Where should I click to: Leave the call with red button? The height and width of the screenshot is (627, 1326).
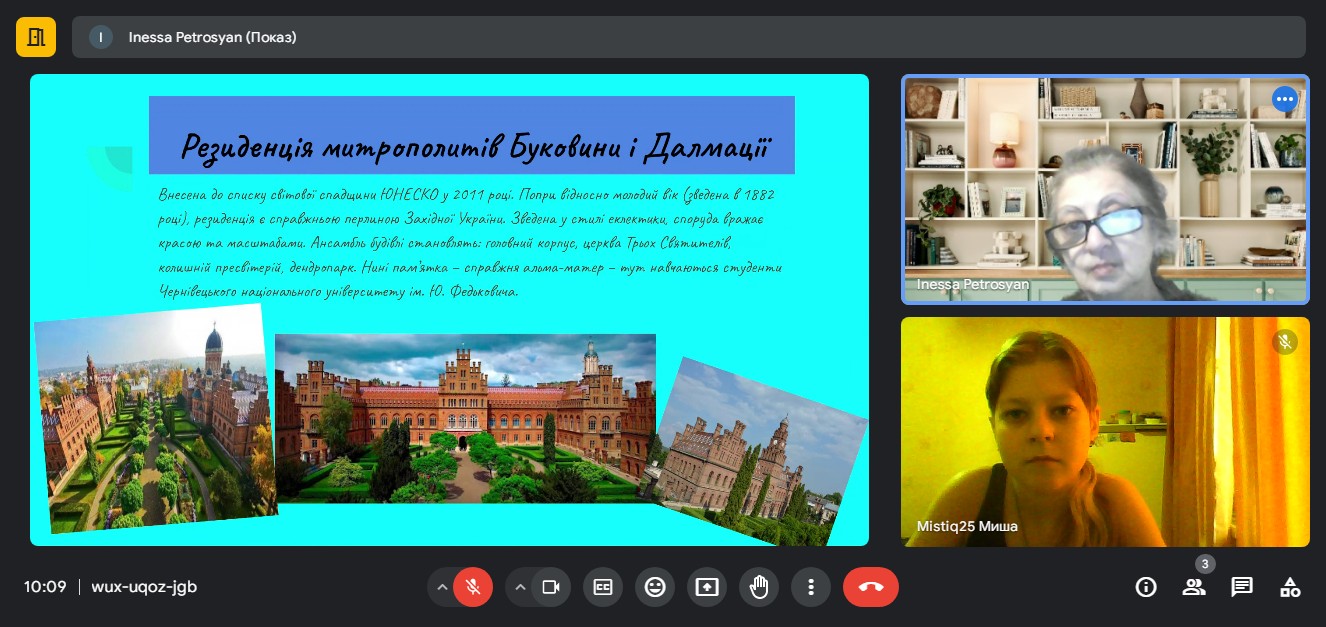point(870,587)
